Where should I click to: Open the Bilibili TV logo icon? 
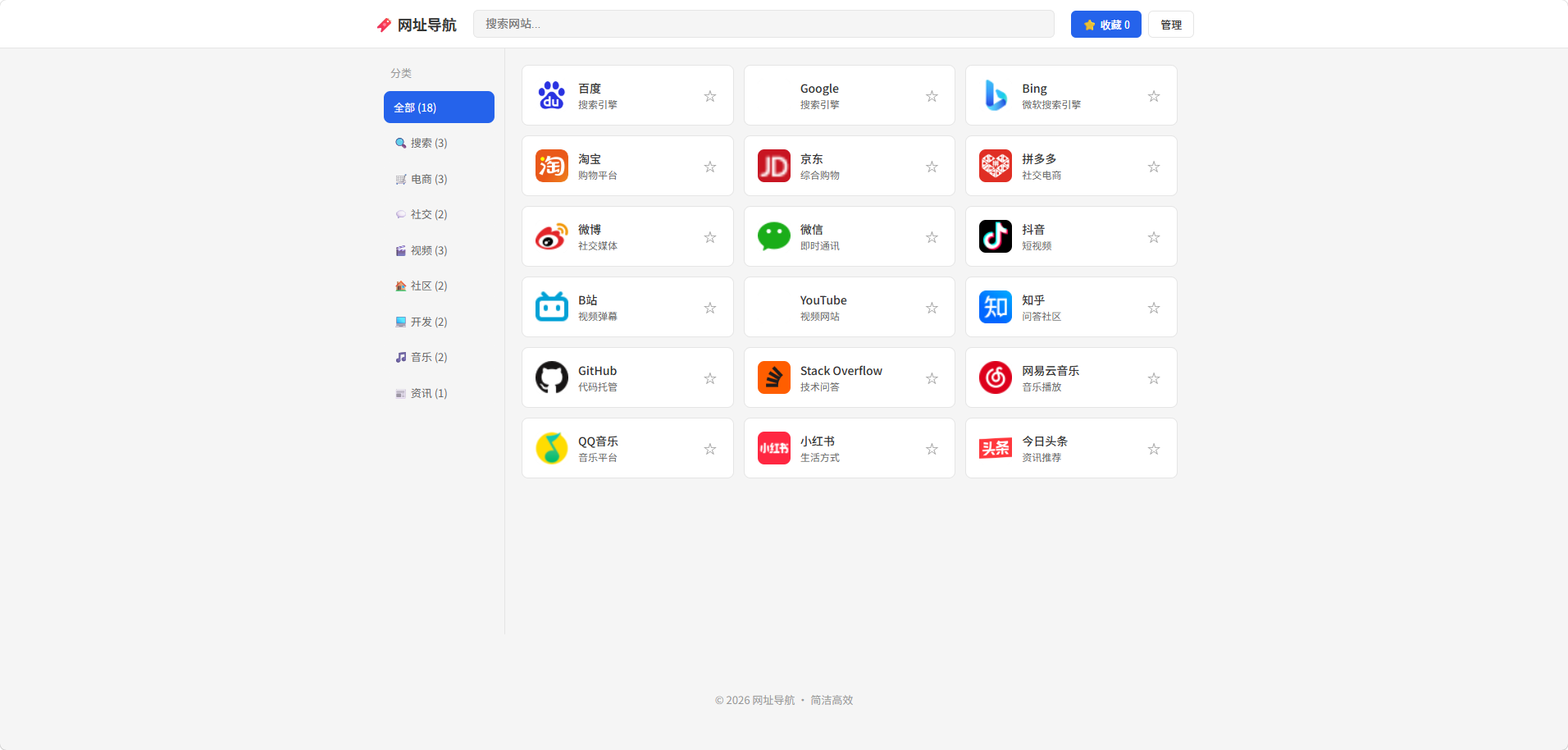click(552, 307)
